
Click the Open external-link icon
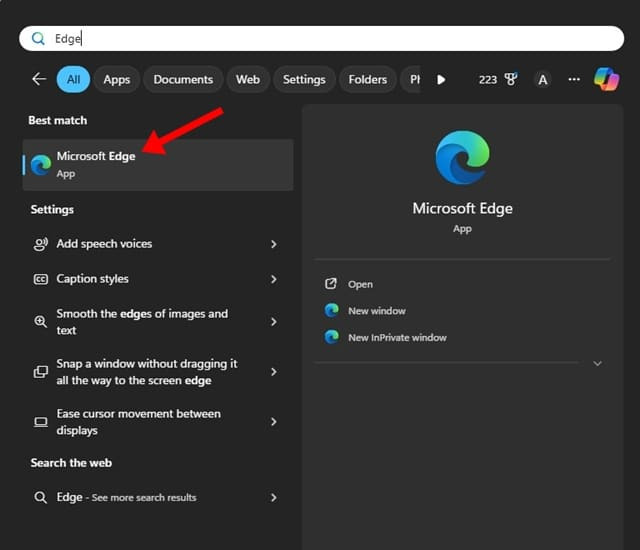tap(331, 284)
